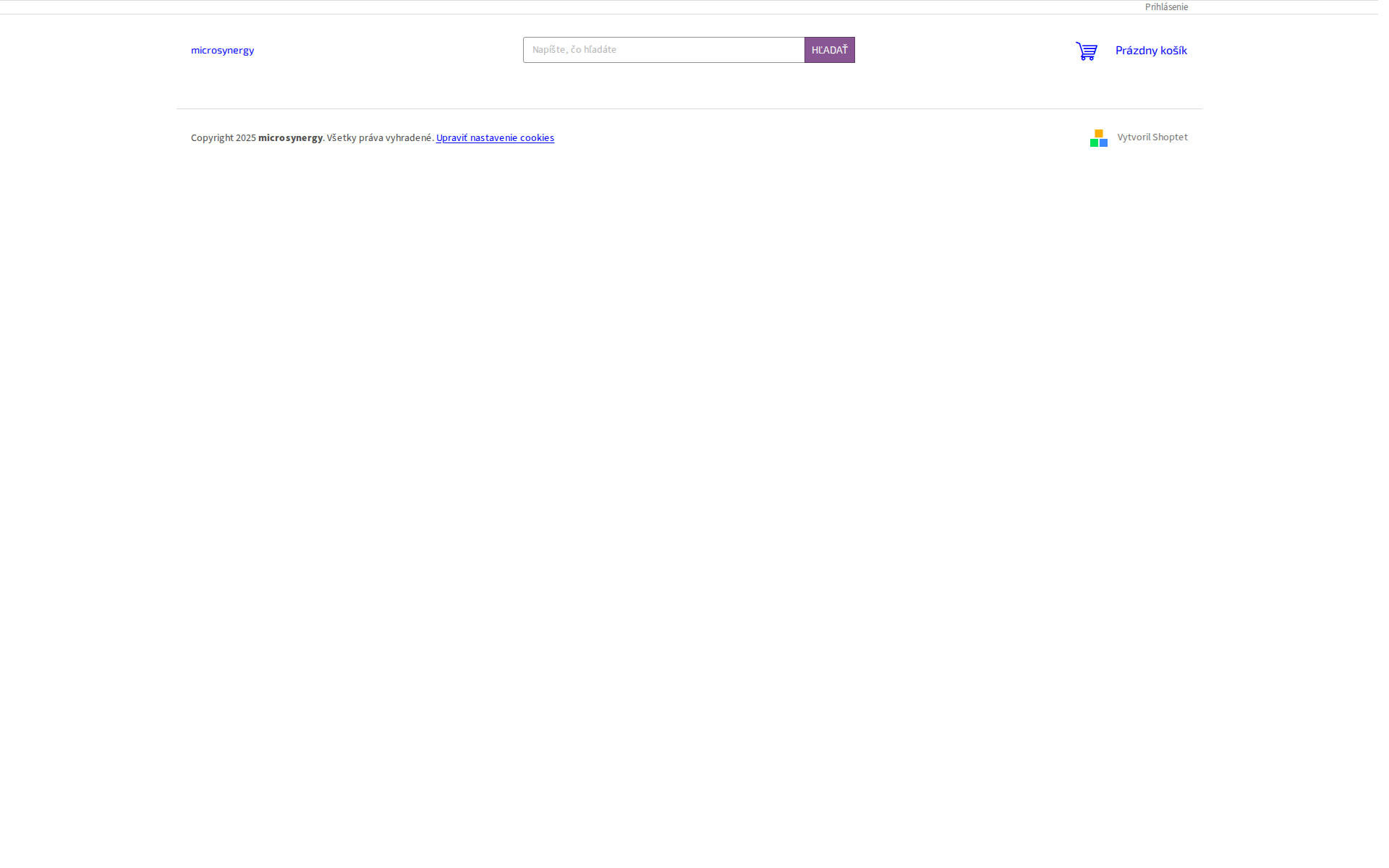Open Upraviť nastavenie cookies settings
Viewport: 1389px width, 868px height.
[495, 137]
